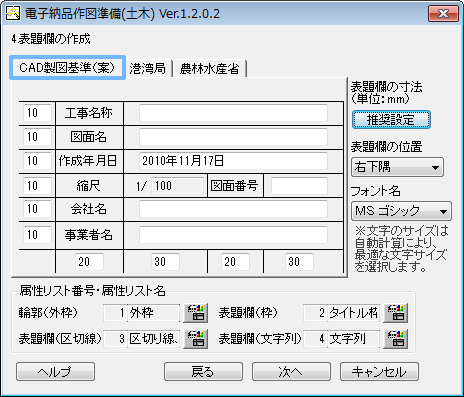Screen dimensions: 464x397
Task: Click the 4.表題欄の作成 heading text
Action: [x=51, y=39]
